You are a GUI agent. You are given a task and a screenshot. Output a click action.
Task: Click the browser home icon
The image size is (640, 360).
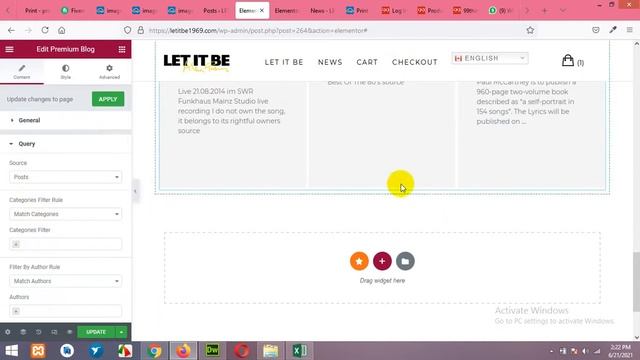pos(62,30)
